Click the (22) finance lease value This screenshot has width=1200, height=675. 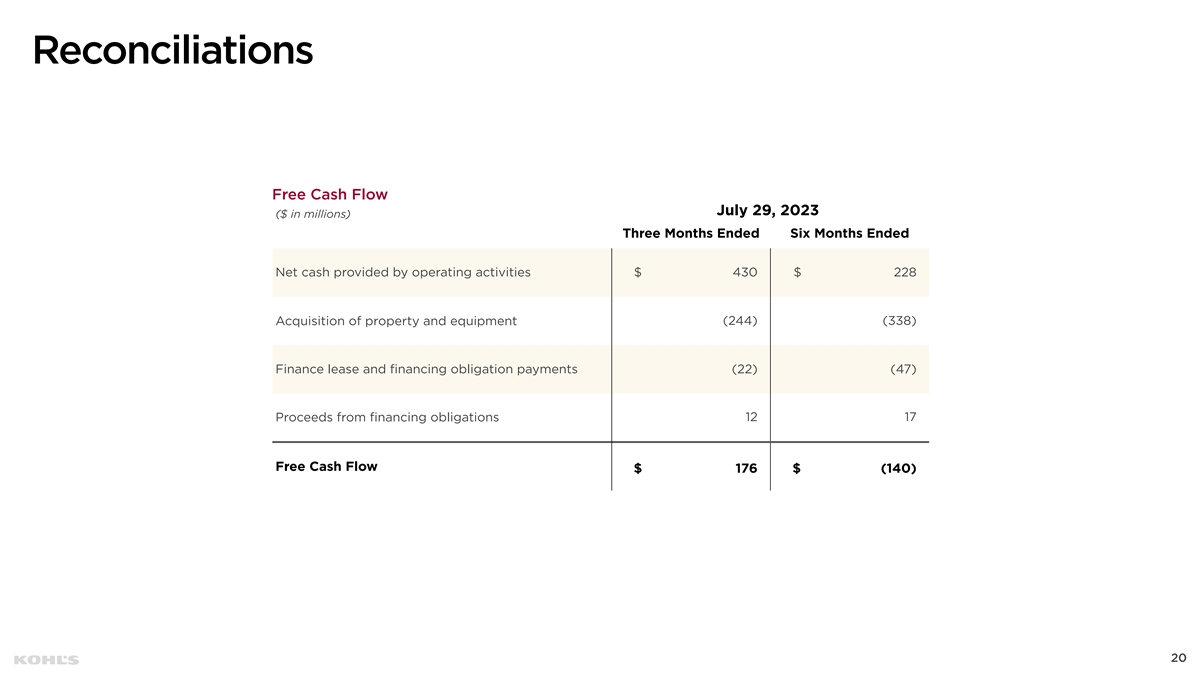click(744, 369)
